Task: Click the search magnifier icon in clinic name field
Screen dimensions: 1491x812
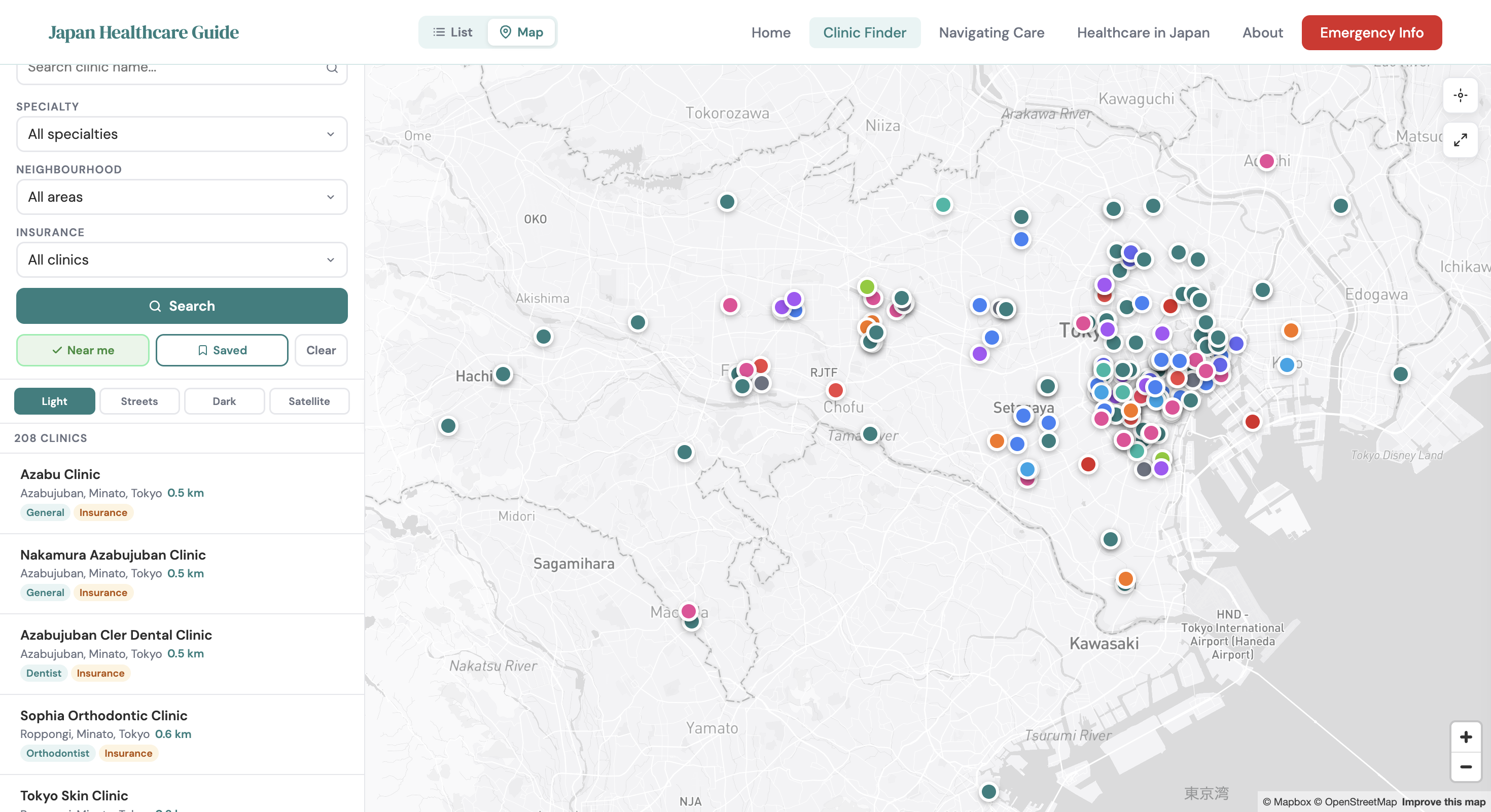Action: pyautogui.click(x=332, y=68)
